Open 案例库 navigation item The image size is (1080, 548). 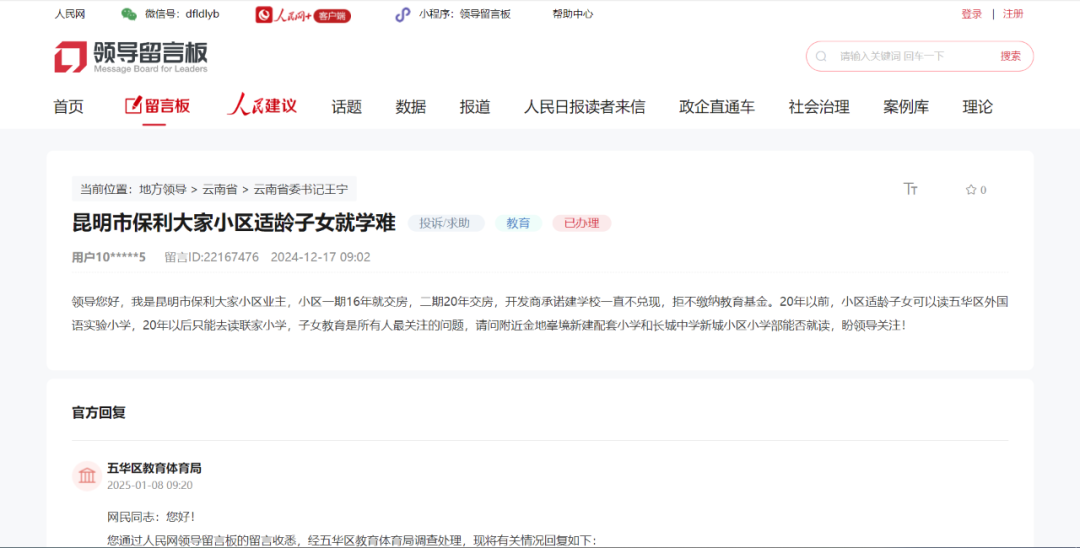pyautogui.click(x=906, y=107)
